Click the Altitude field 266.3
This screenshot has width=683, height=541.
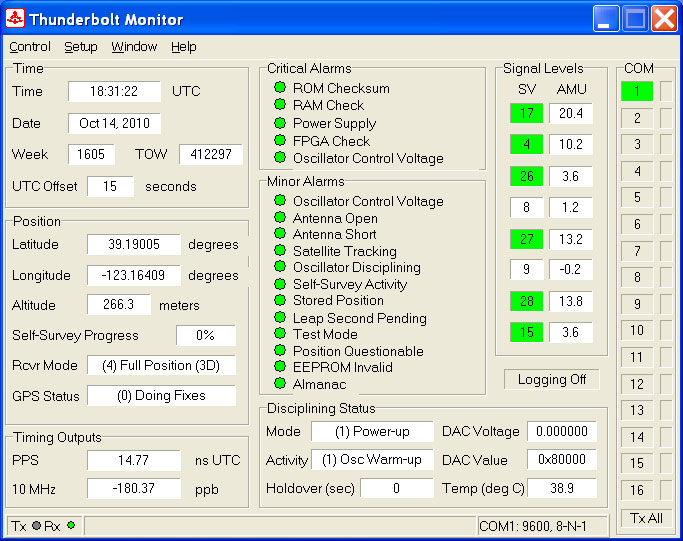click(119, 304)
